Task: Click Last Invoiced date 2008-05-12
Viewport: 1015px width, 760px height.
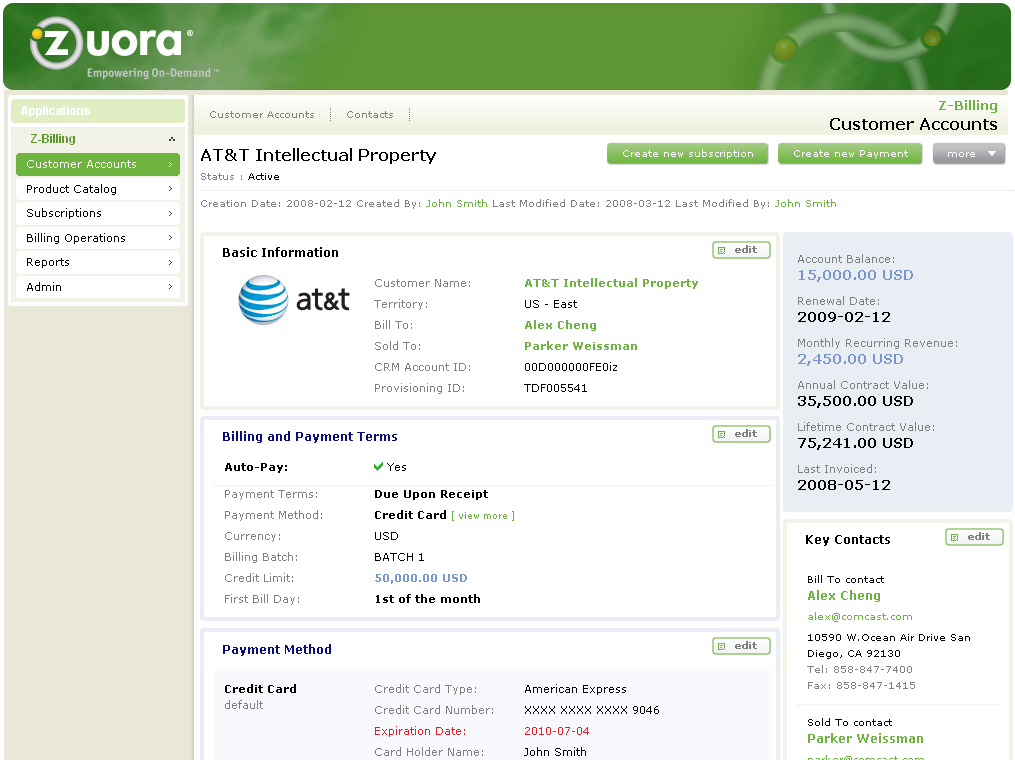Action: click(x=843, y=486)
